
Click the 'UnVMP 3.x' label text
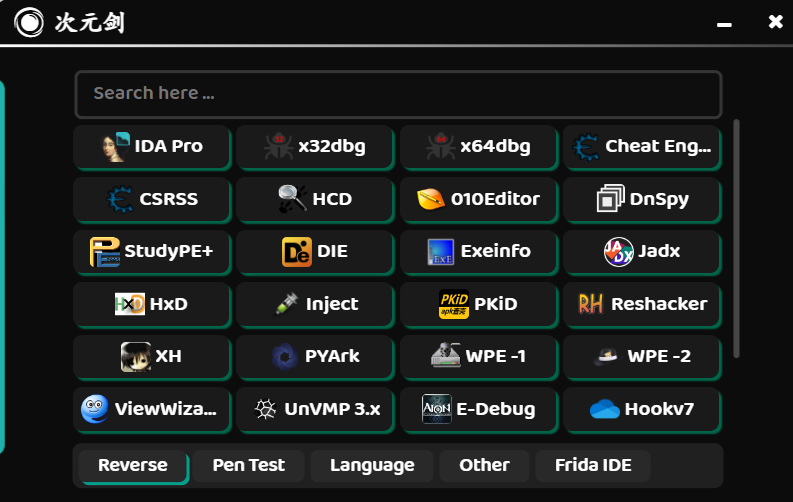(x=332, y=409)
